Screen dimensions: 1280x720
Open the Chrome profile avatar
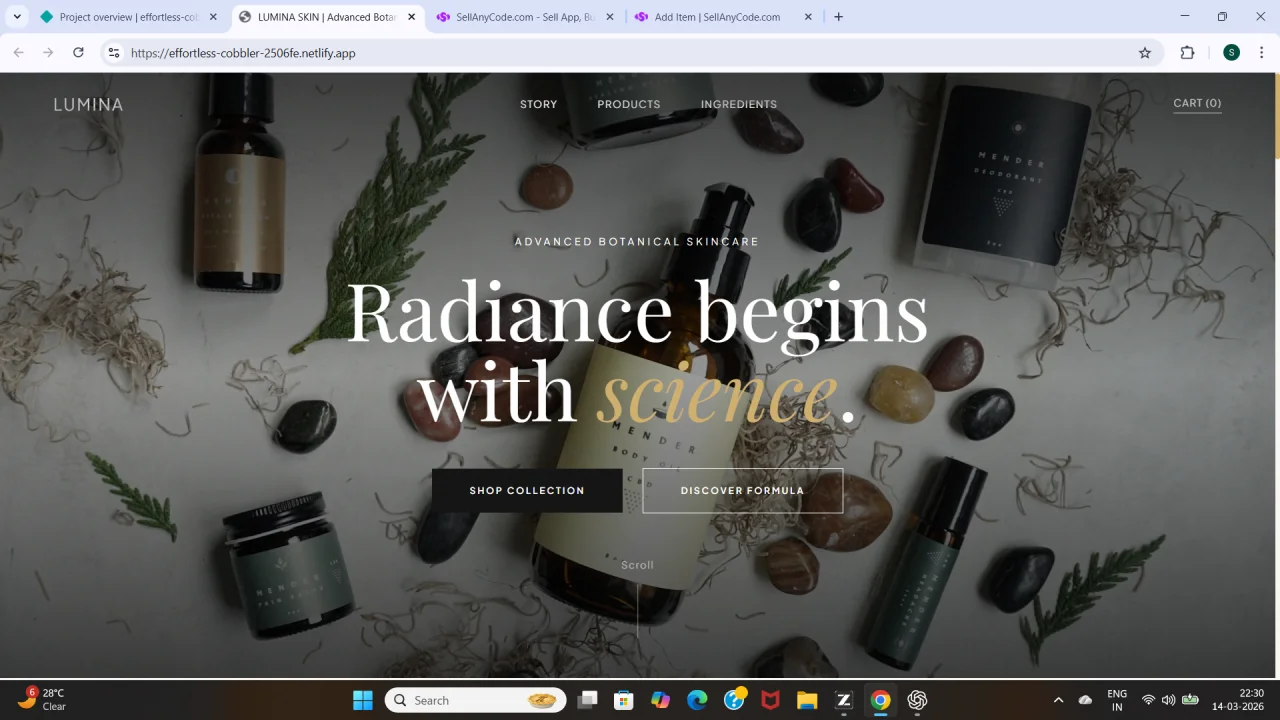point(1231,53)
